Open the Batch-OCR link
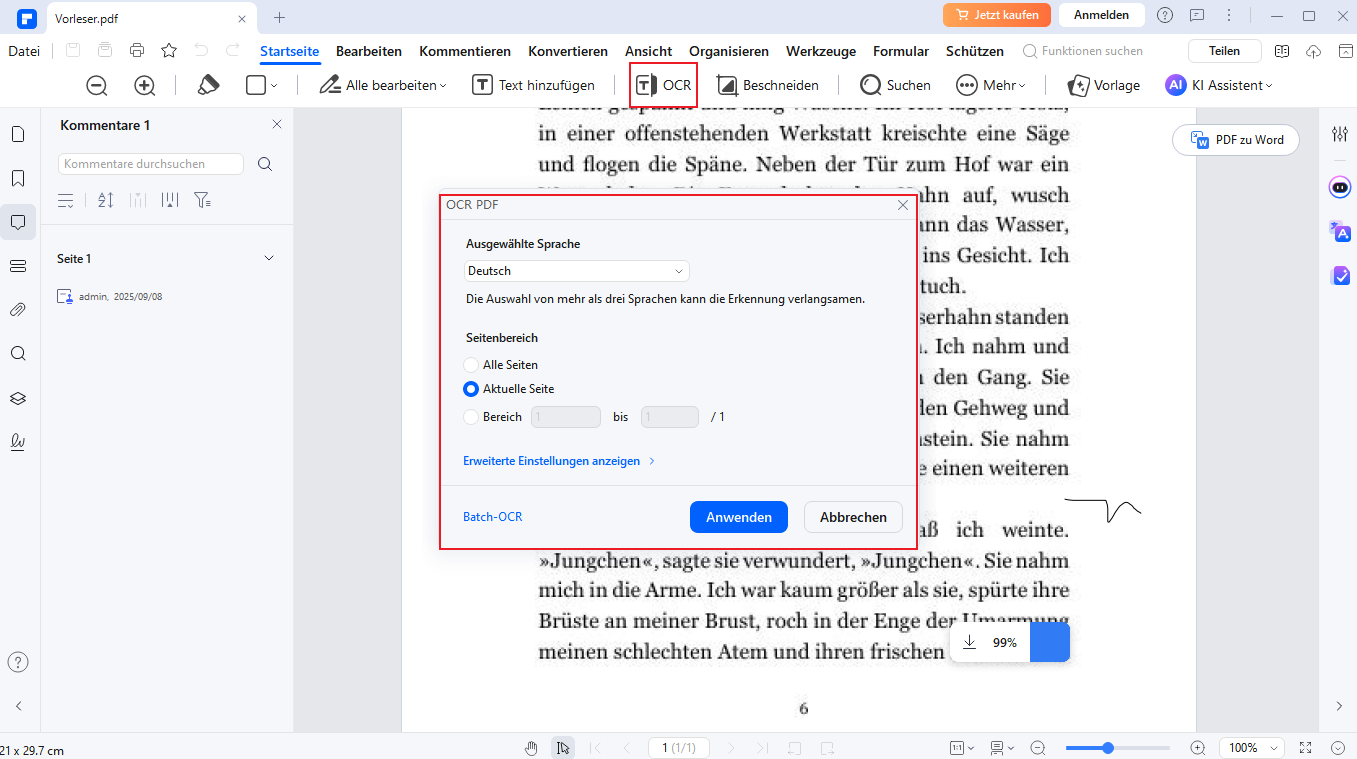The image size is (1357, 759). (492, 517)
